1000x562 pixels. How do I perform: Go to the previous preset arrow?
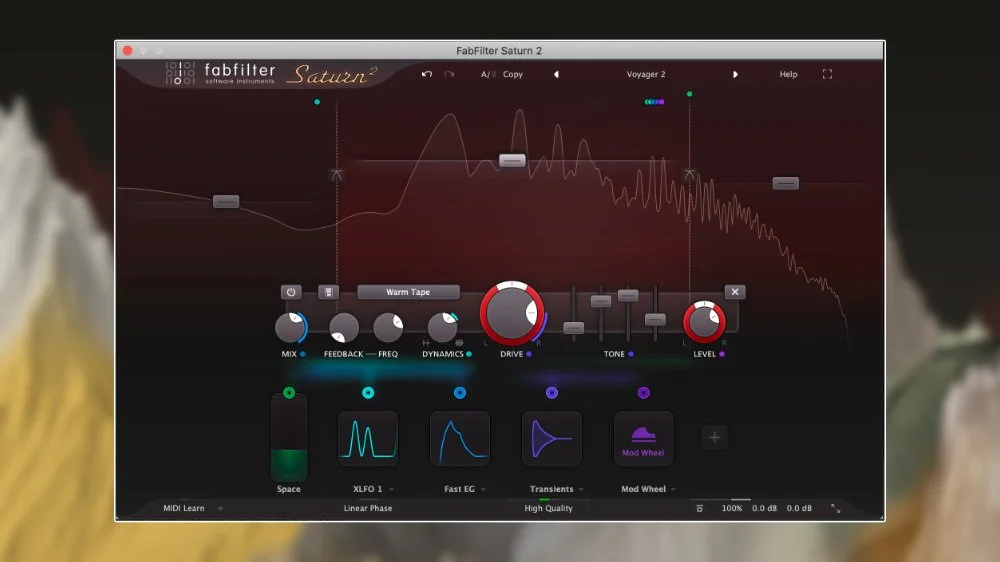pos(556,74)
